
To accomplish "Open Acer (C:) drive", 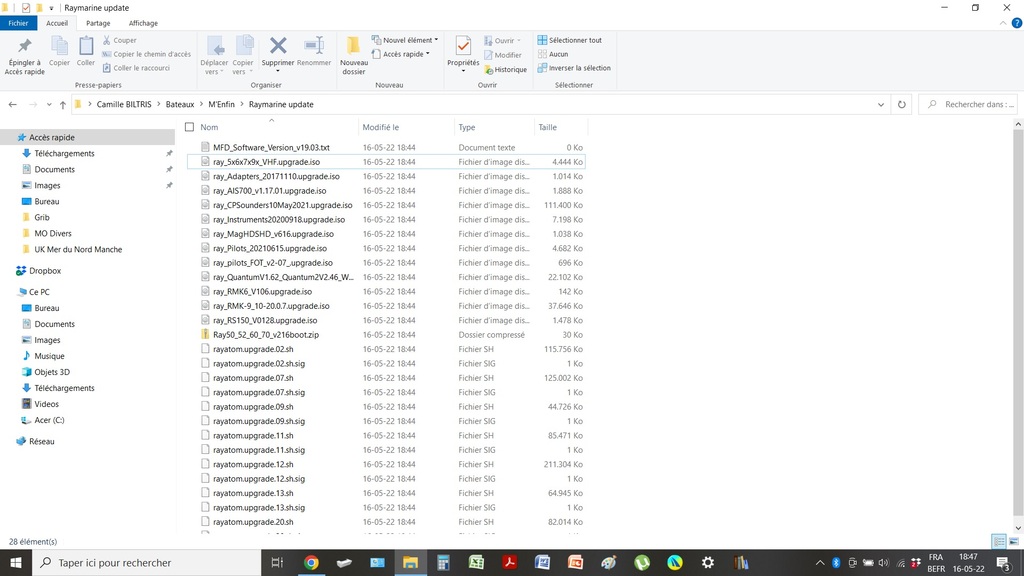I will (49, 420).
